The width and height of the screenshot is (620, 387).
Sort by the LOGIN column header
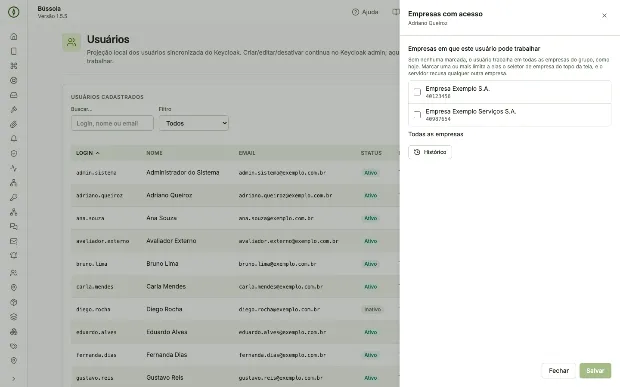pos(87,153)
